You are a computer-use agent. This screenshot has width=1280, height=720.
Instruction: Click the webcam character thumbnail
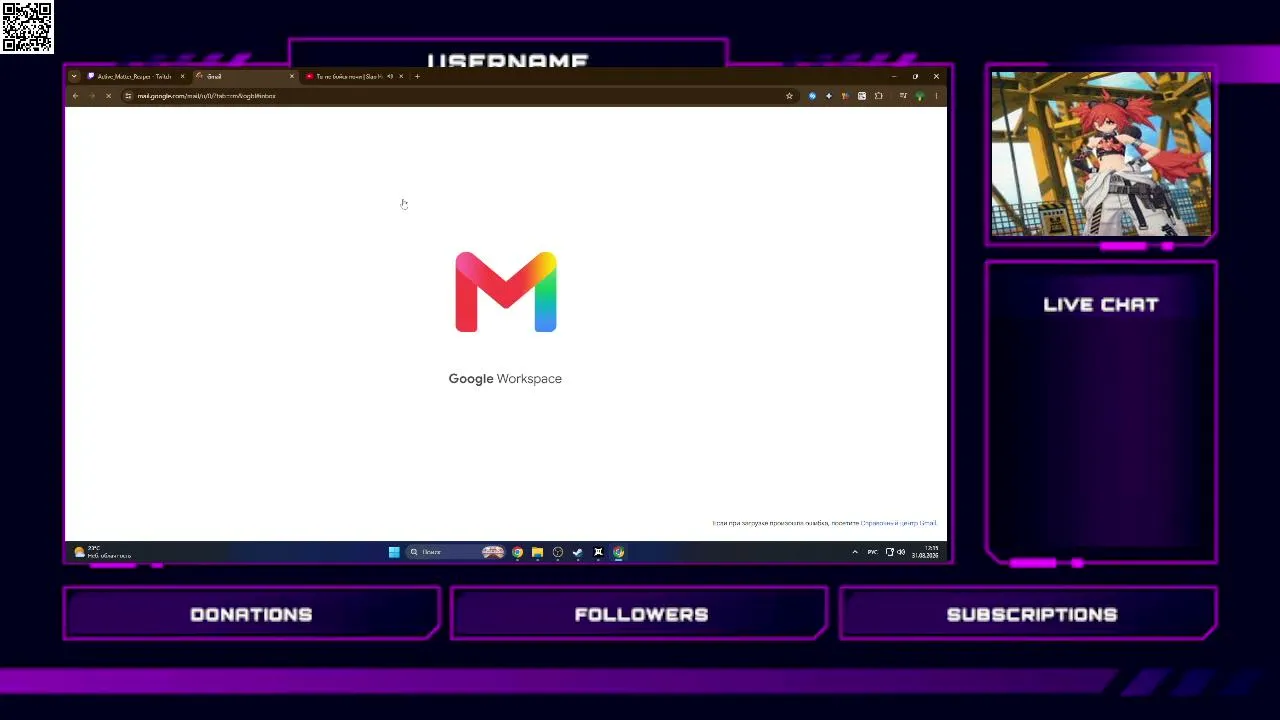point(1101,154)
